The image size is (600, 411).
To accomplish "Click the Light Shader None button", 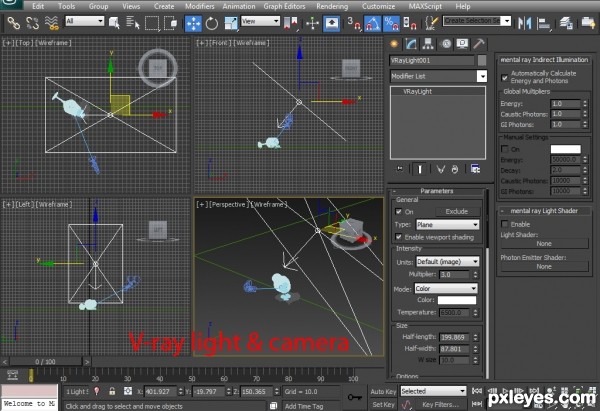I will [544, 243].
